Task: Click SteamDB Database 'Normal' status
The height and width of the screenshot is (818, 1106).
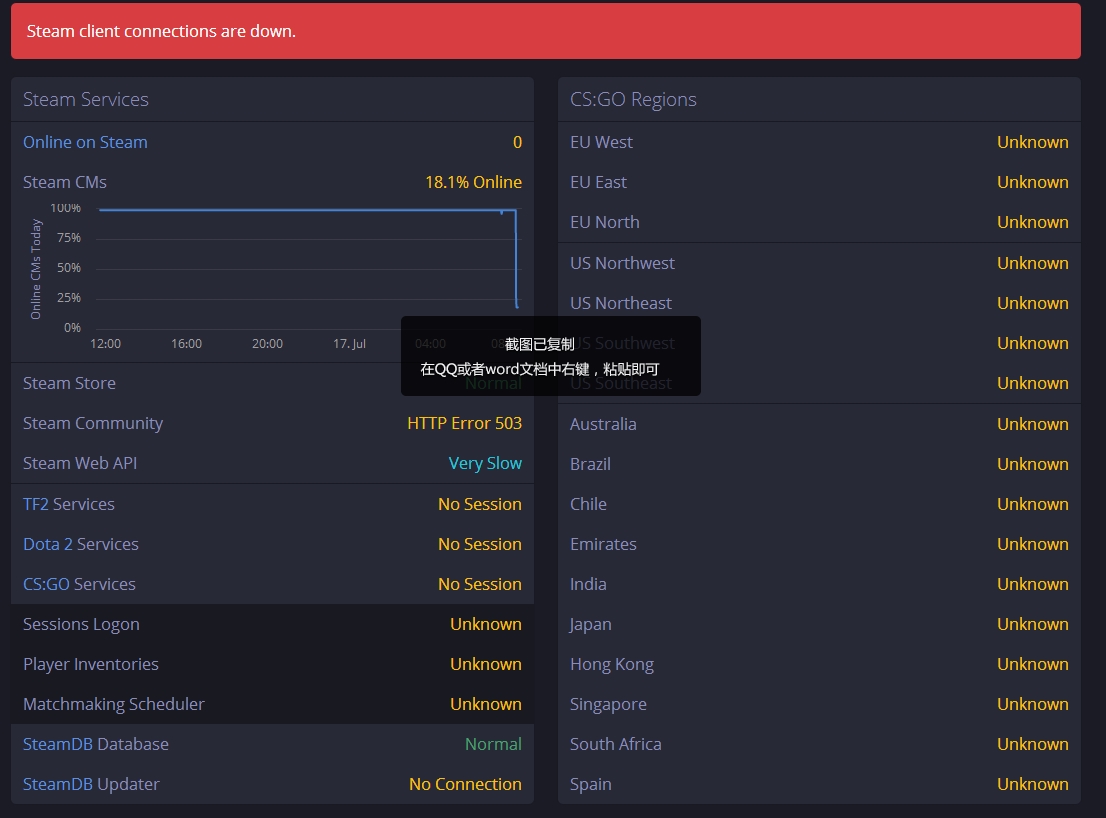Action: 493,744
